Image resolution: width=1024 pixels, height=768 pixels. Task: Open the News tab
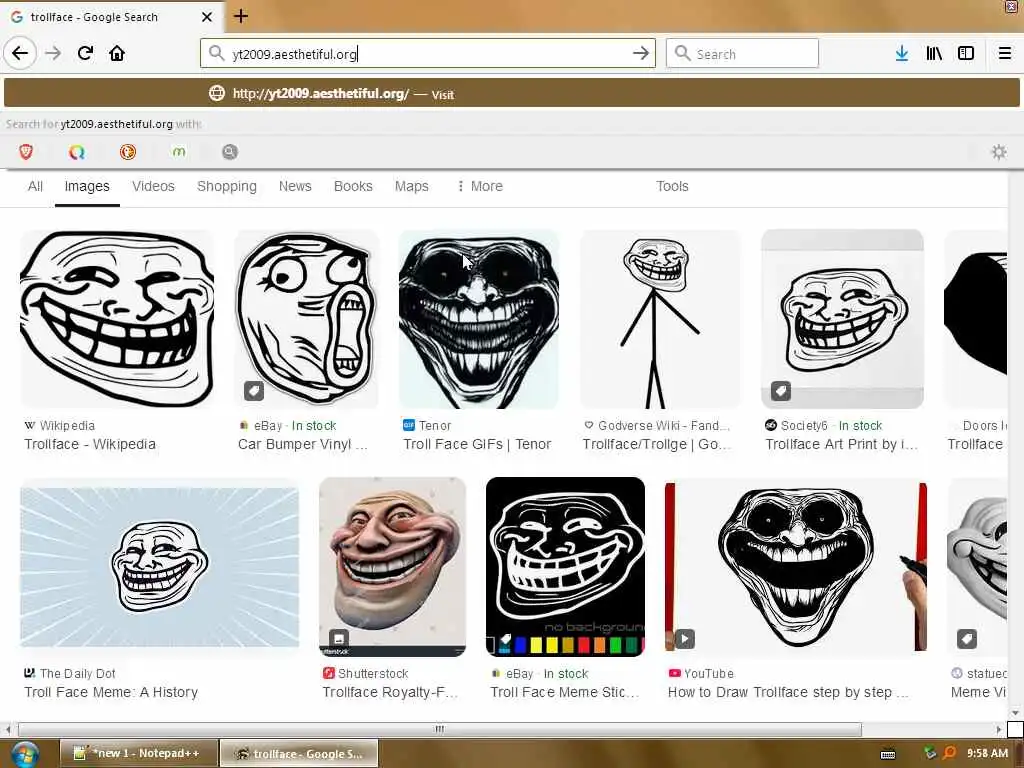[295, 186]
